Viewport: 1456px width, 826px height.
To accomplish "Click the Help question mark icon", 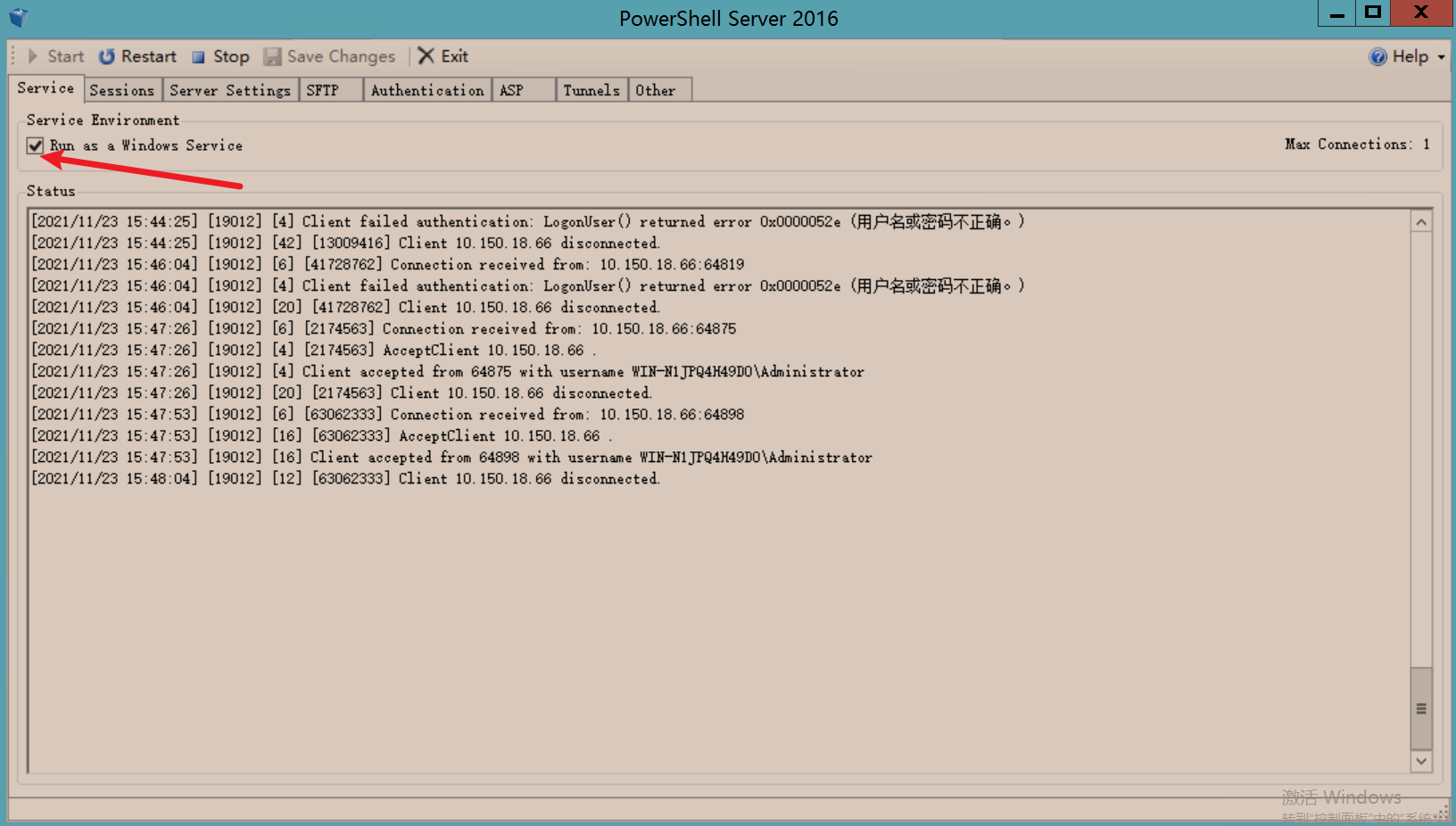I will tap(1378, 56).
